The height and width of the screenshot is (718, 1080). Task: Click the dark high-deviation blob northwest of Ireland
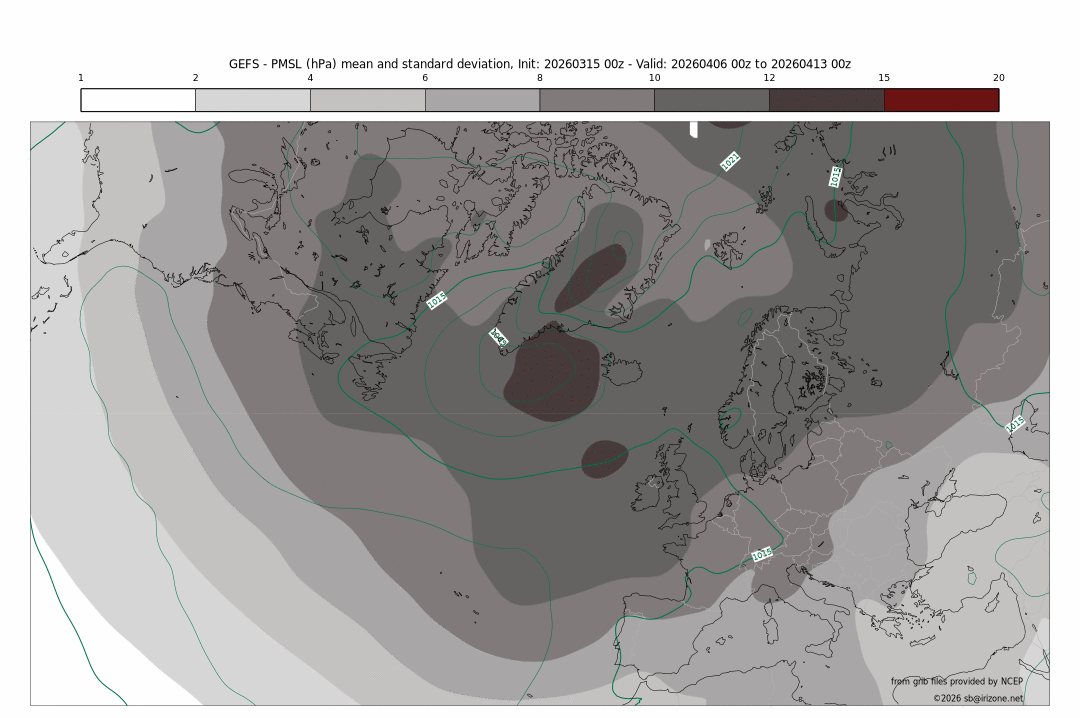tap(604, 457)
